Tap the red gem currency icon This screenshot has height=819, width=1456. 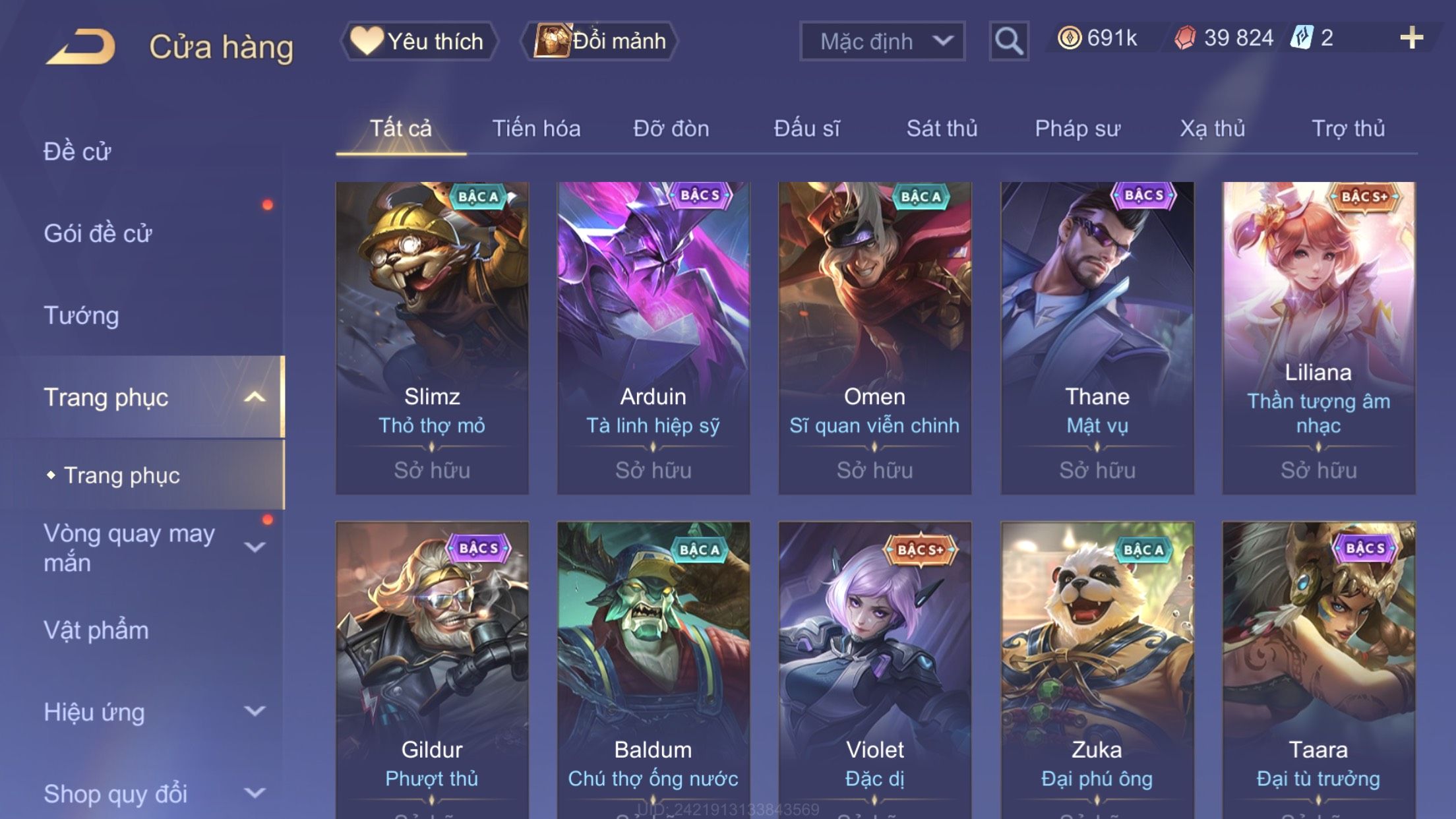coord(1185,38)
